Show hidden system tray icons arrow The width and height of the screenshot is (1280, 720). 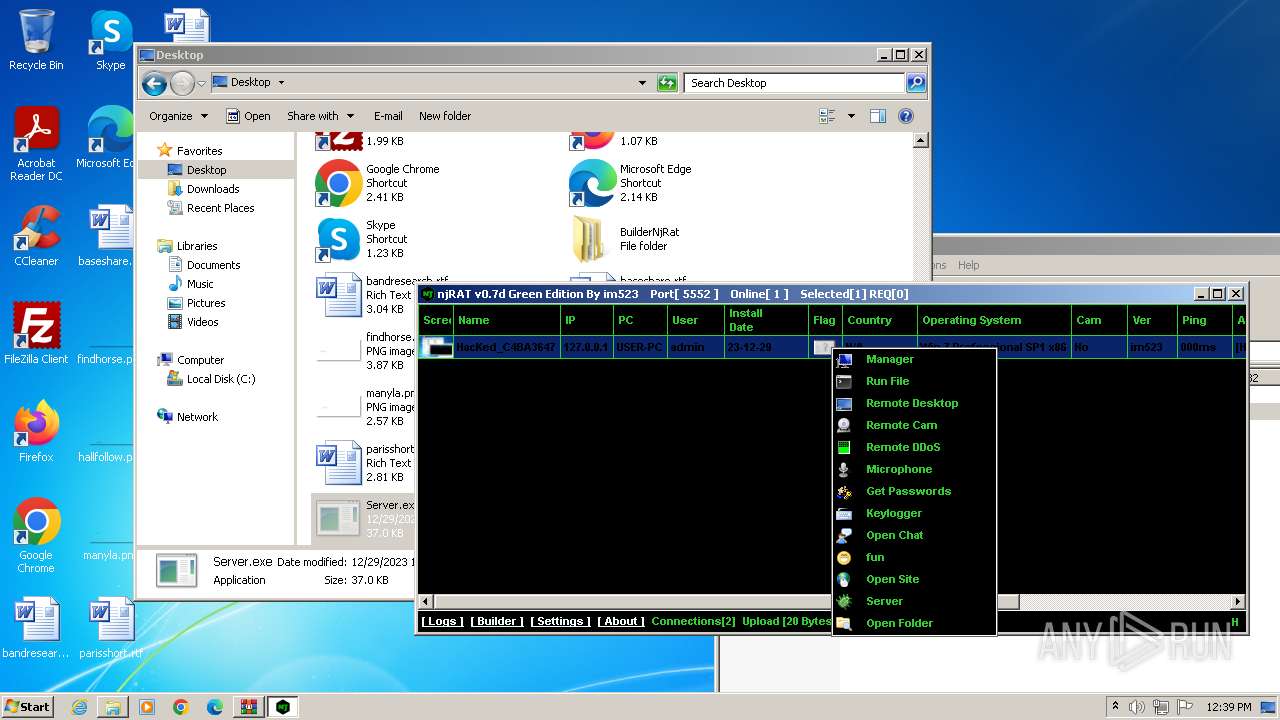click(1115, 706)
